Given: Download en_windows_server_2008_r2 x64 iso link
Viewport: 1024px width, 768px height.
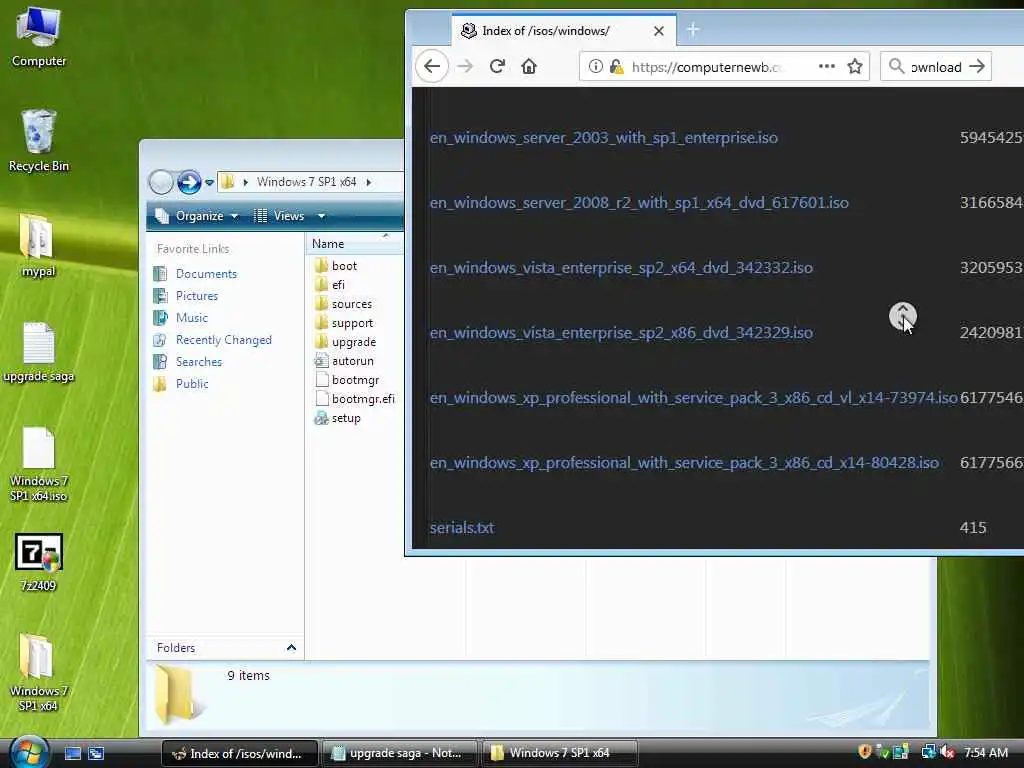Looking at the screenshot, I should click(x=639, y=202).
